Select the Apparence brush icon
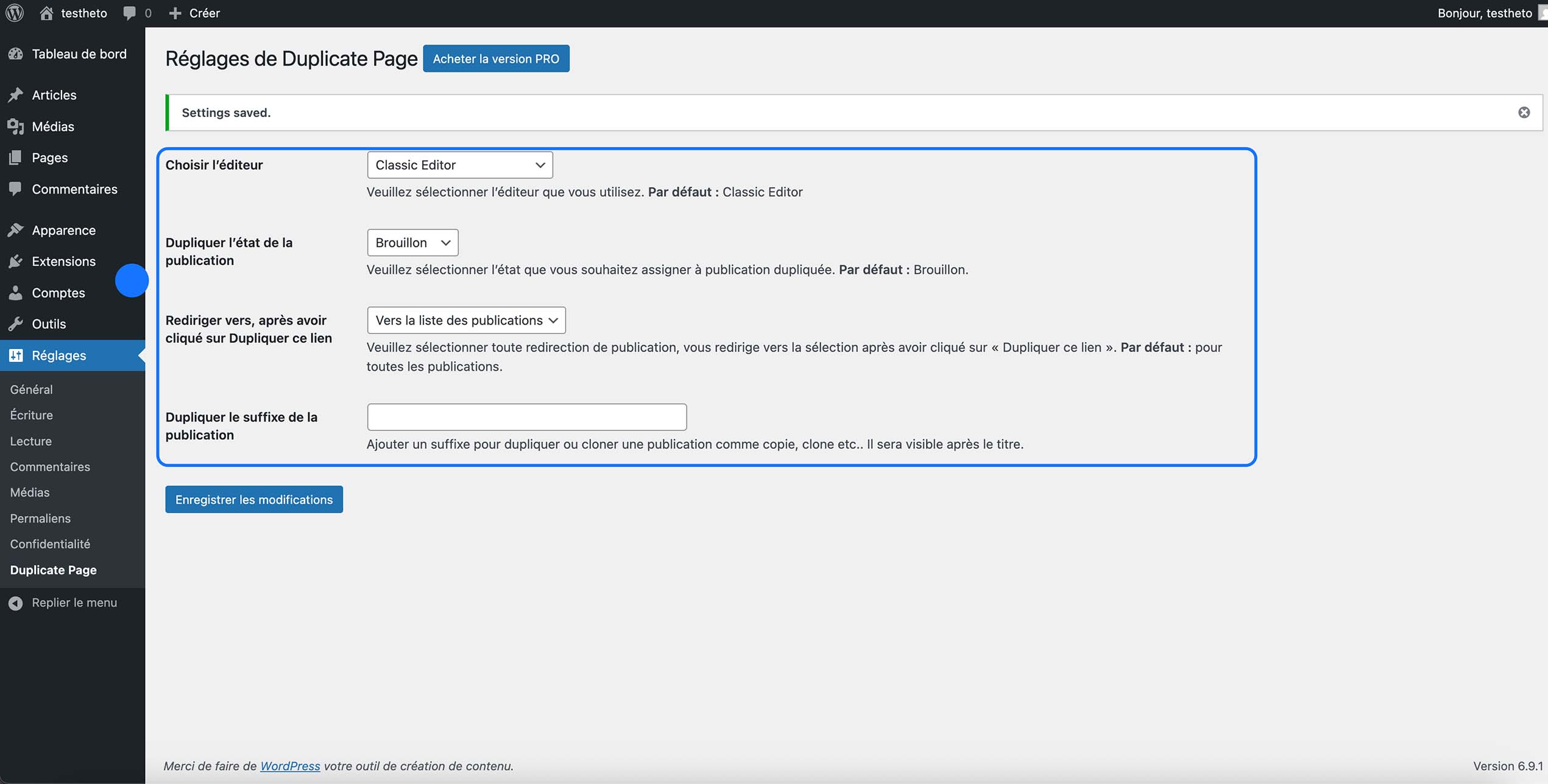This screenshot has width=1548, height=784. coord(15,230)
